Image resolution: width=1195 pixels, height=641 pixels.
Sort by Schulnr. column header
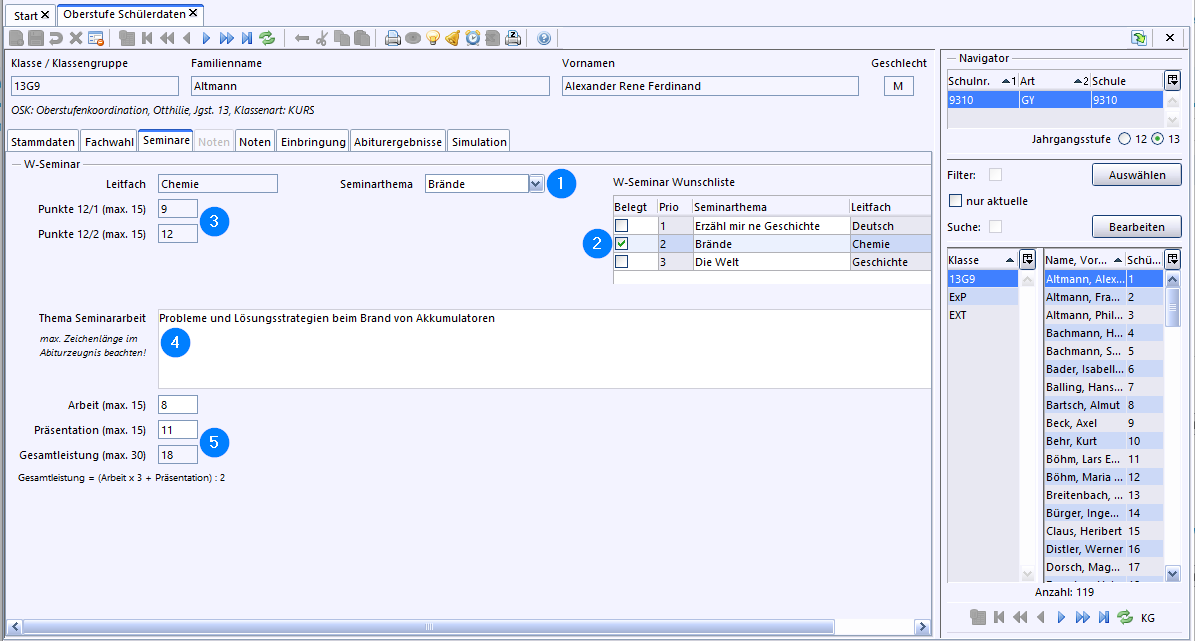(982, 81)
